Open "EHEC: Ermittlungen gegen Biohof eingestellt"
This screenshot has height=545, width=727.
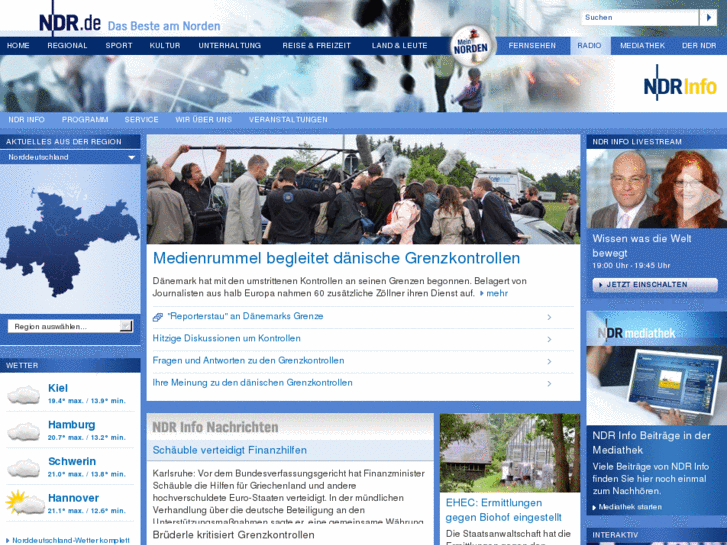(503, 510)
